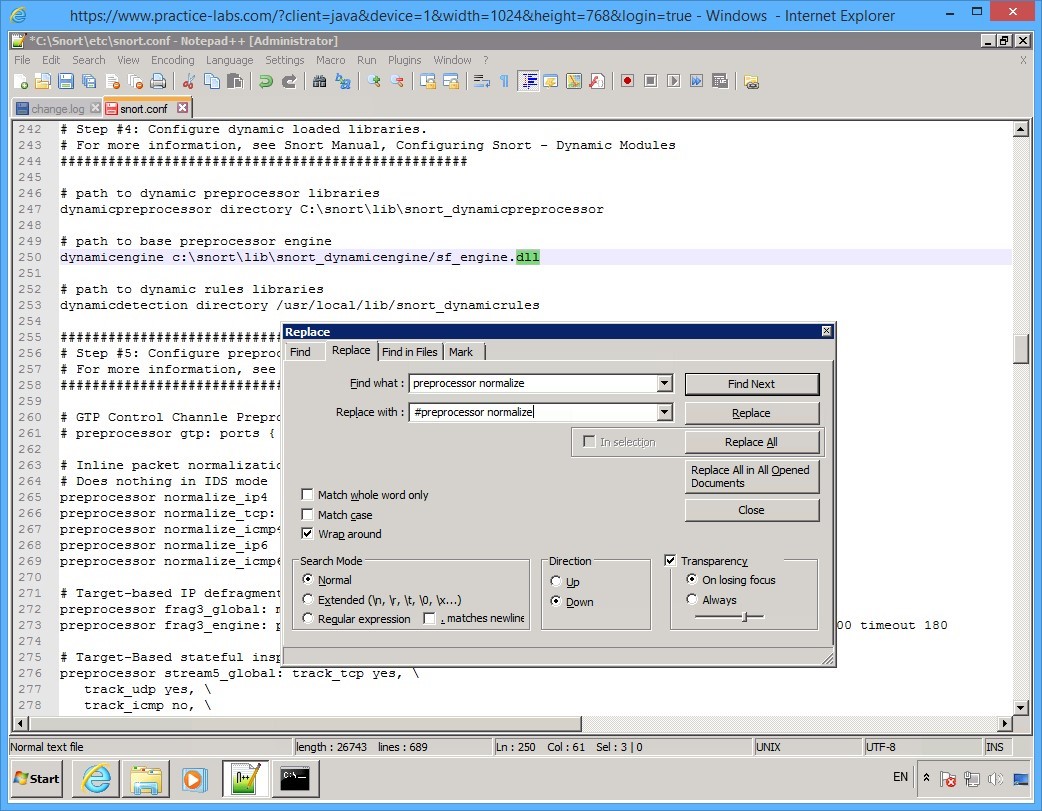Open the Print toolbar icon
The image size is (1042, 811).
159,81
